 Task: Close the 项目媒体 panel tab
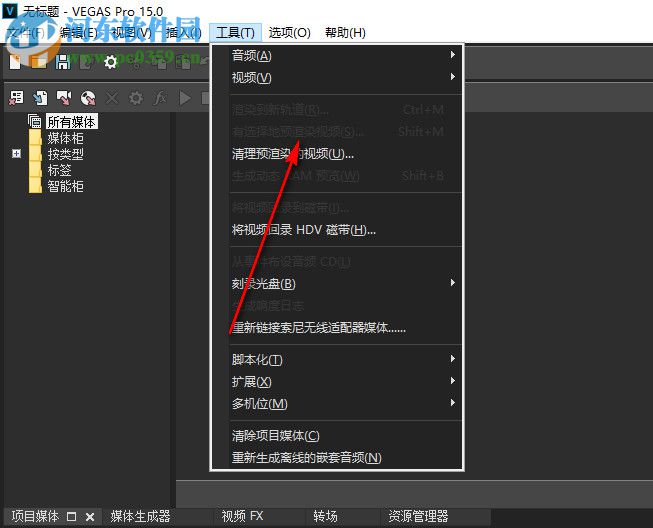coord(90,517)
